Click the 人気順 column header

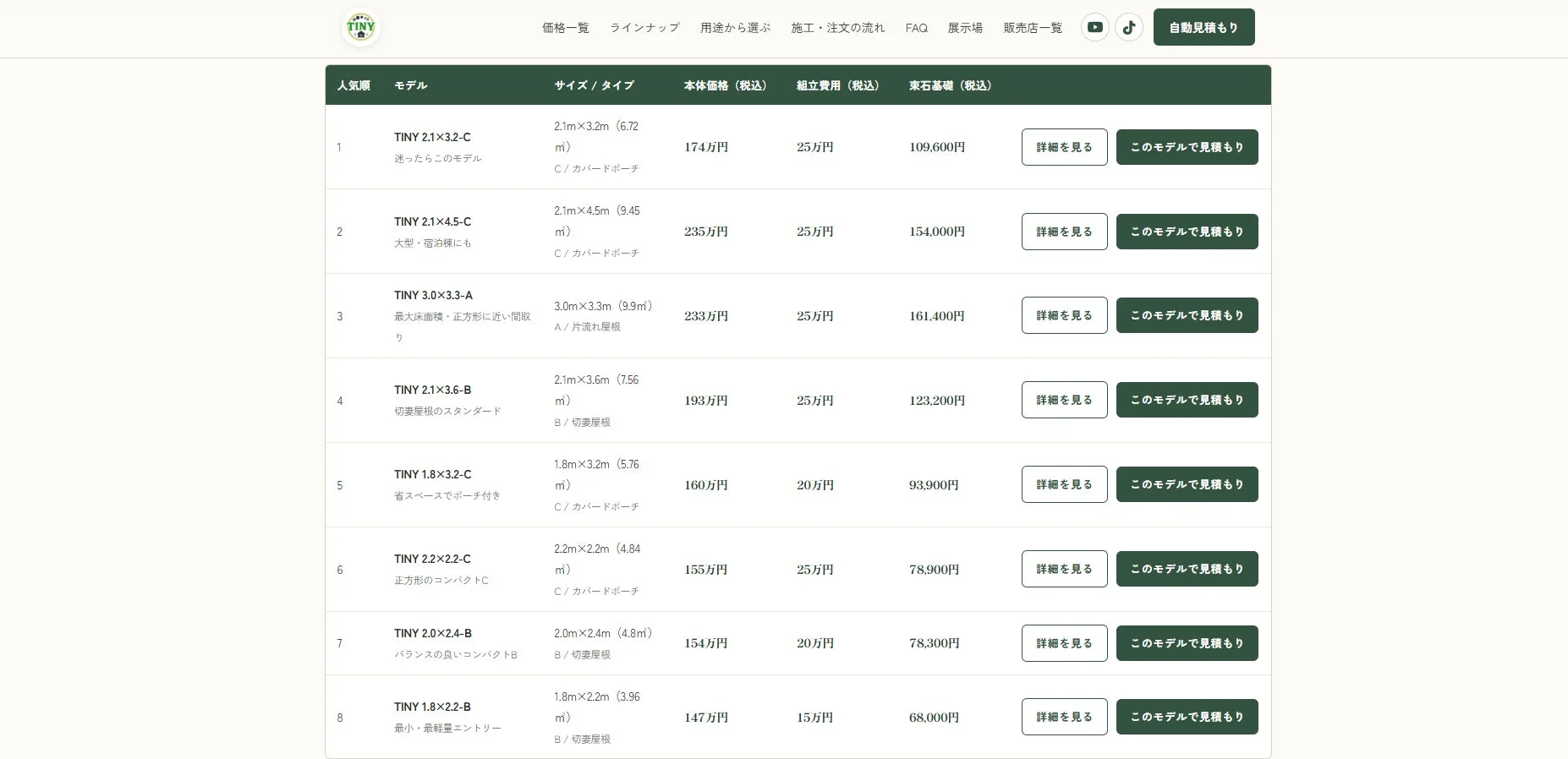(354, 85)
